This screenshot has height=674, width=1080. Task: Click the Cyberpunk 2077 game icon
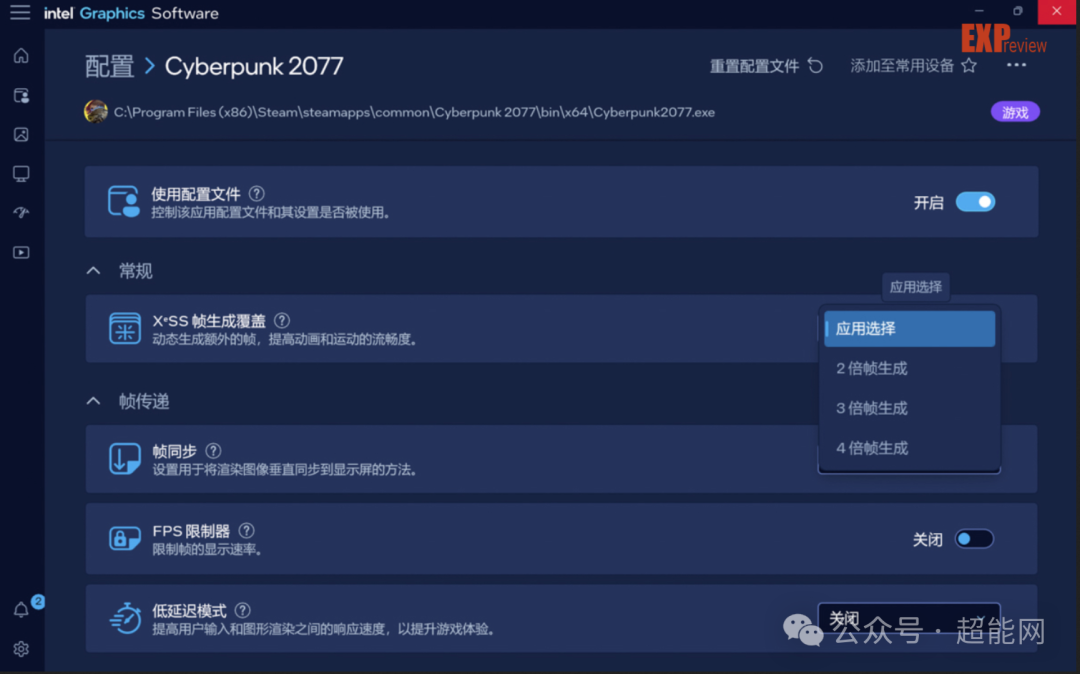pos(96,112)
